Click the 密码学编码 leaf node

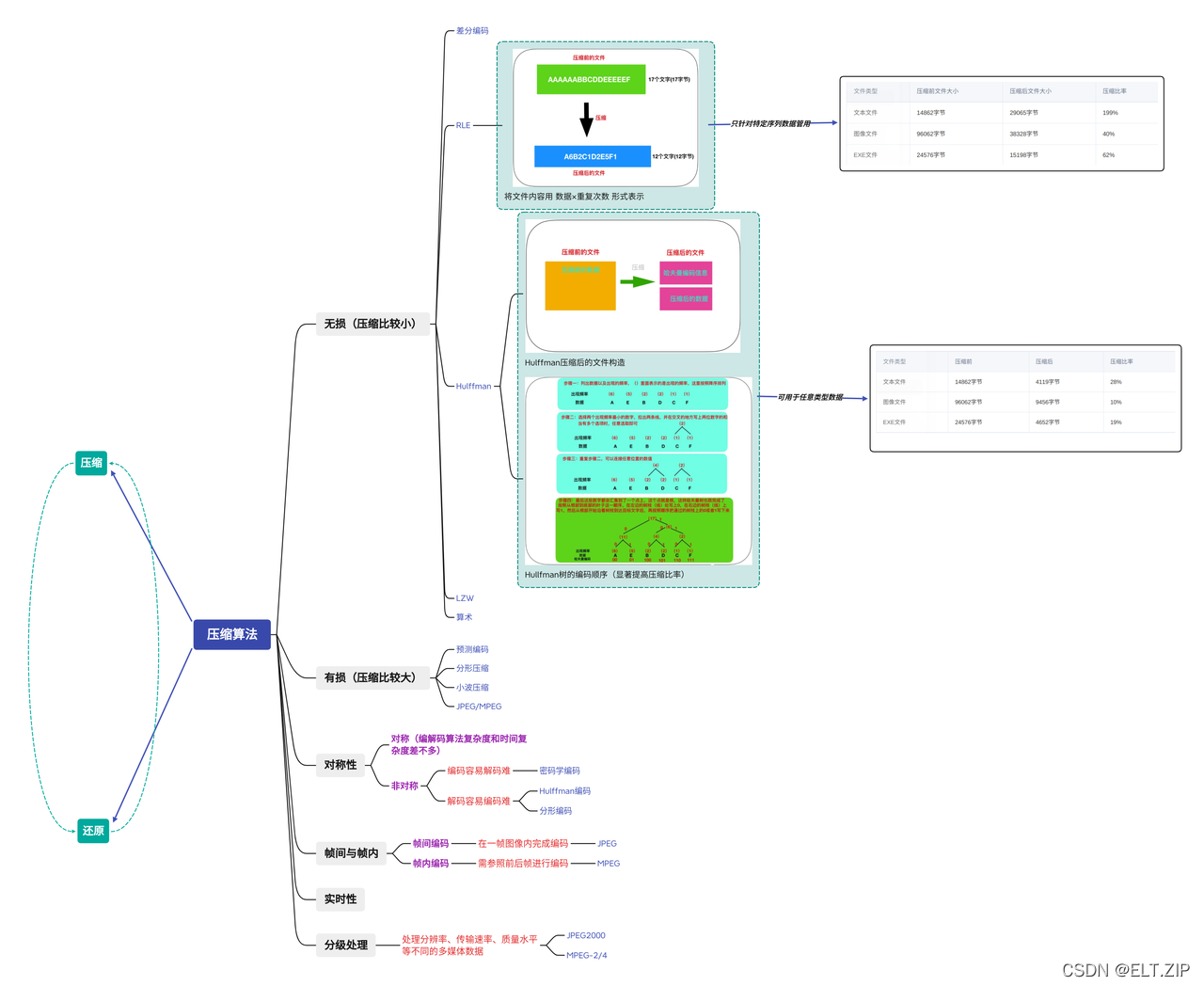560,771
